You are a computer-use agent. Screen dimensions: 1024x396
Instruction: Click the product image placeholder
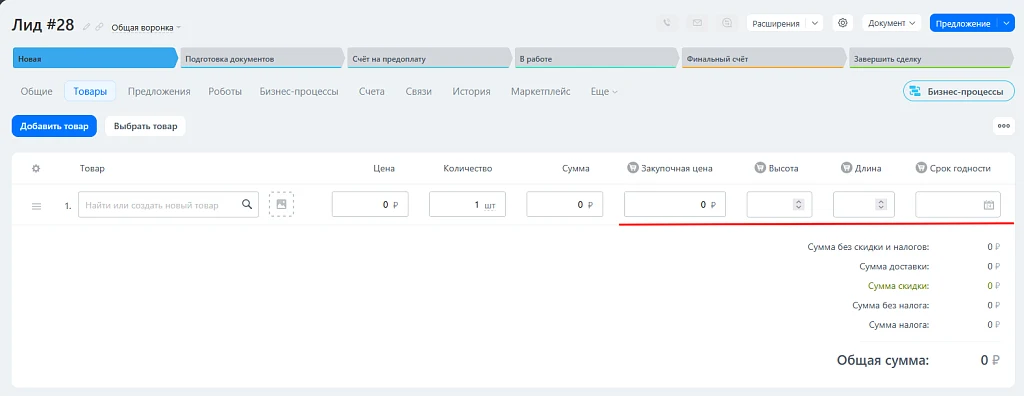tap(281, 205)
